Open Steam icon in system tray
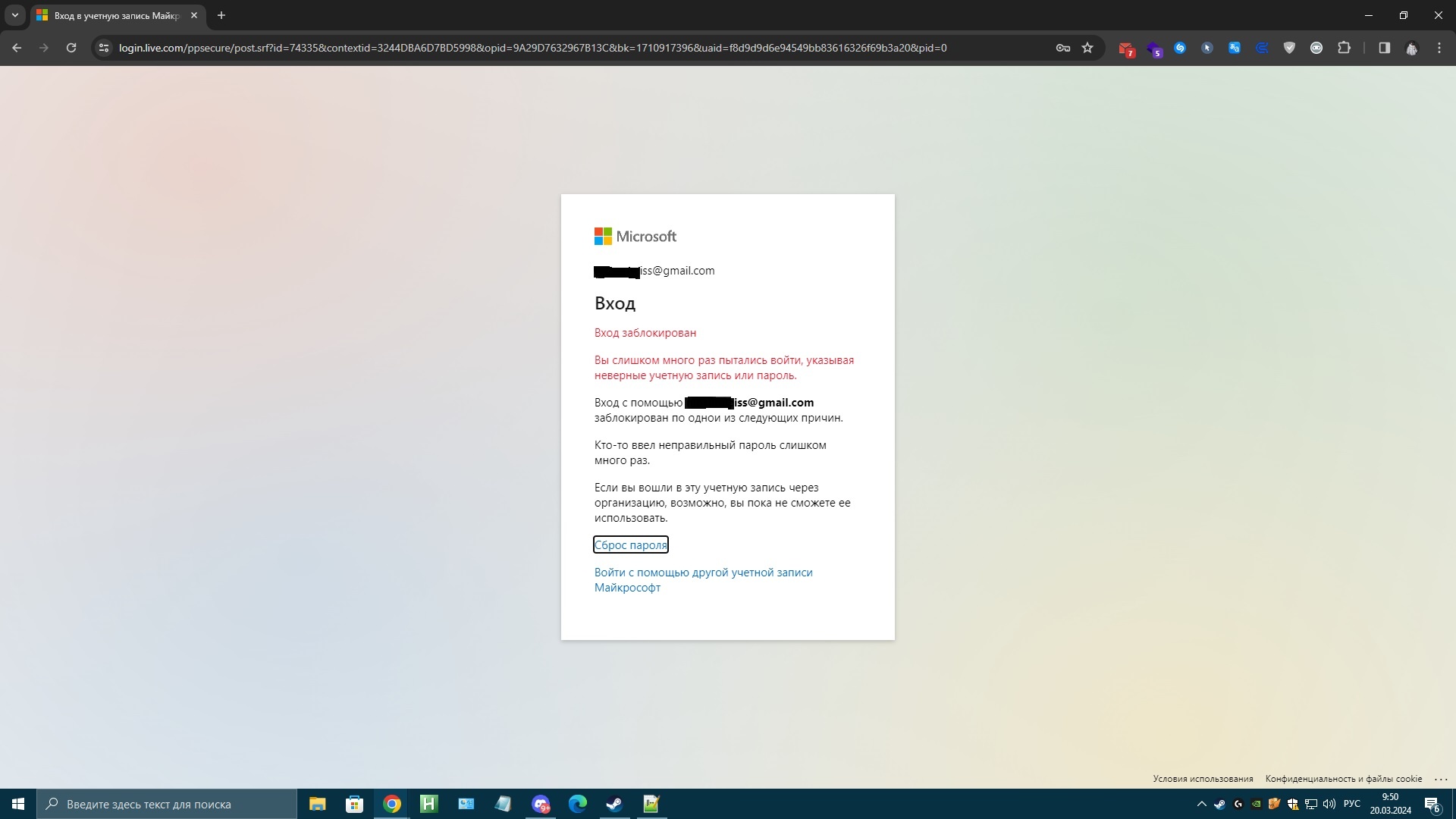 pyautogui.click(x=1219, y=804)
